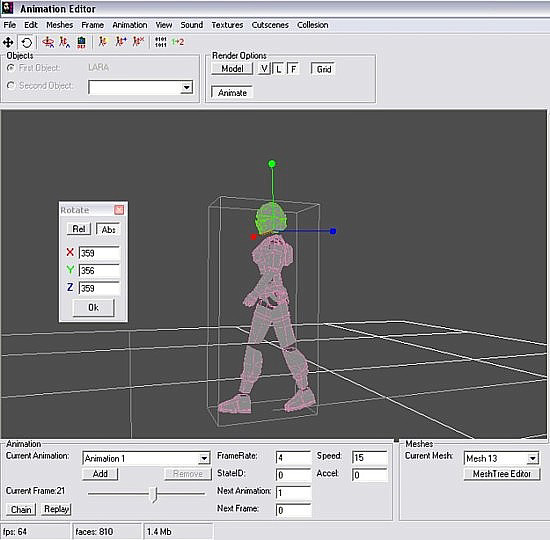The width and height of the screenshot is (550, 540).
Task: Click the X rotation input field
Action: [99, 253]
